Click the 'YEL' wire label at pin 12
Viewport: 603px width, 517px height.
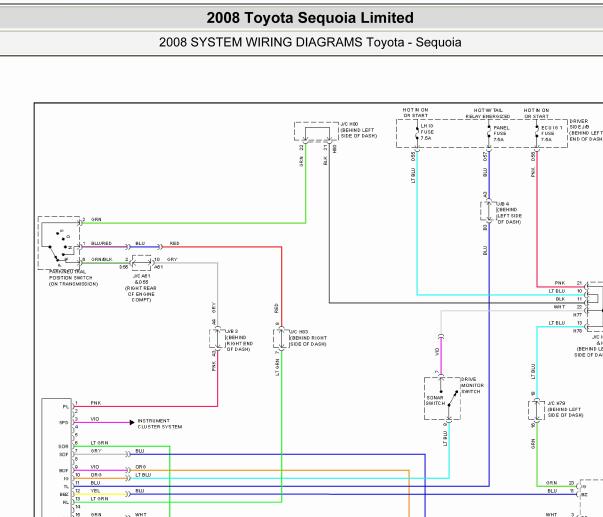tap(95, 491)
